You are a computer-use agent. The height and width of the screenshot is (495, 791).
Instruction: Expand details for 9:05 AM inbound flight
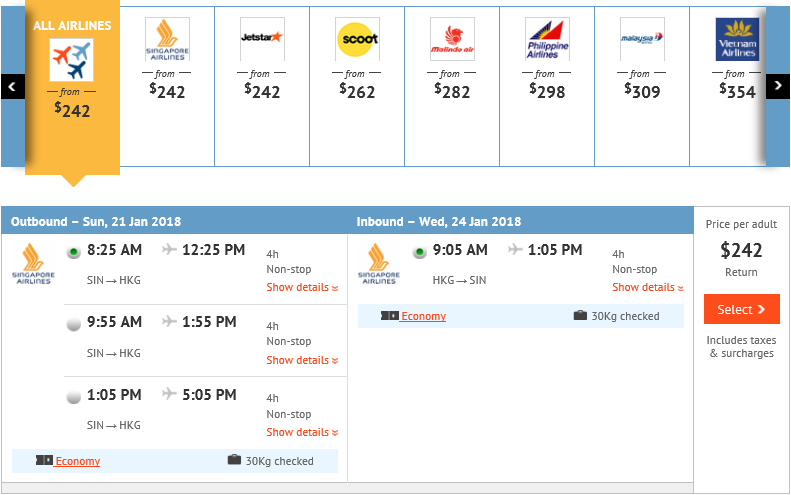tap(648, 288)
